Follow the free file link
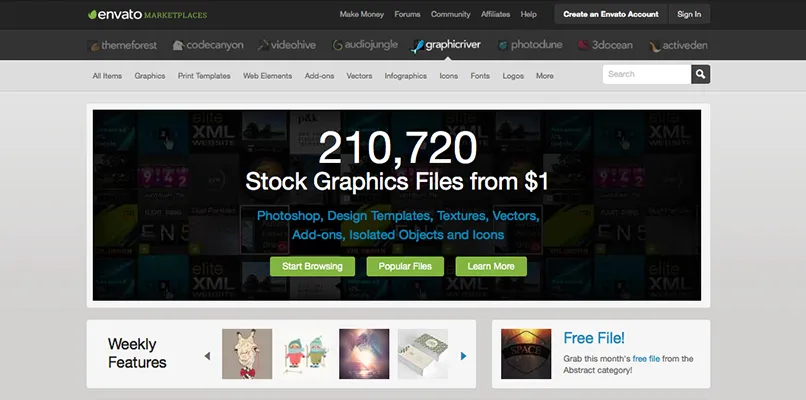Image resolution: width=806 pixels, height=400 pixels. click(646, 359)
